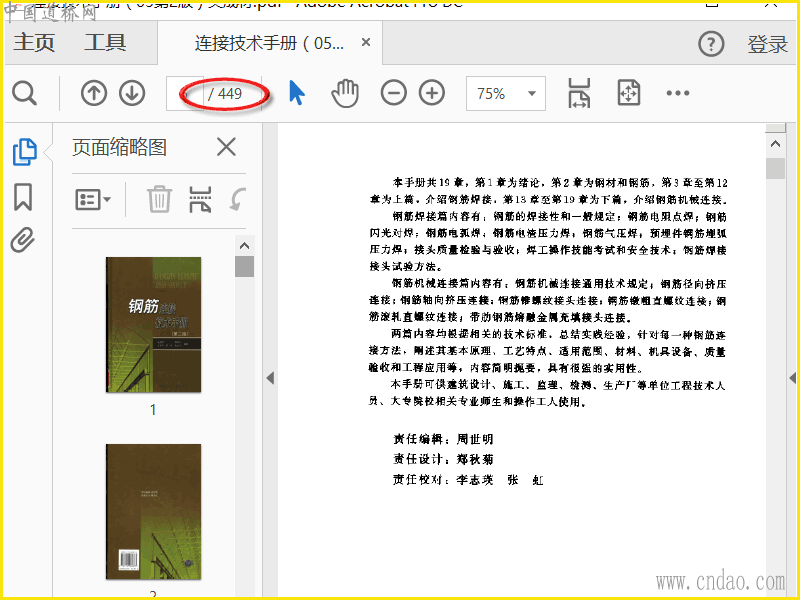This screenshot has width=800, height=600.
Task: Close the 连接技术手册 document tab
Action: tap(366, 42)
